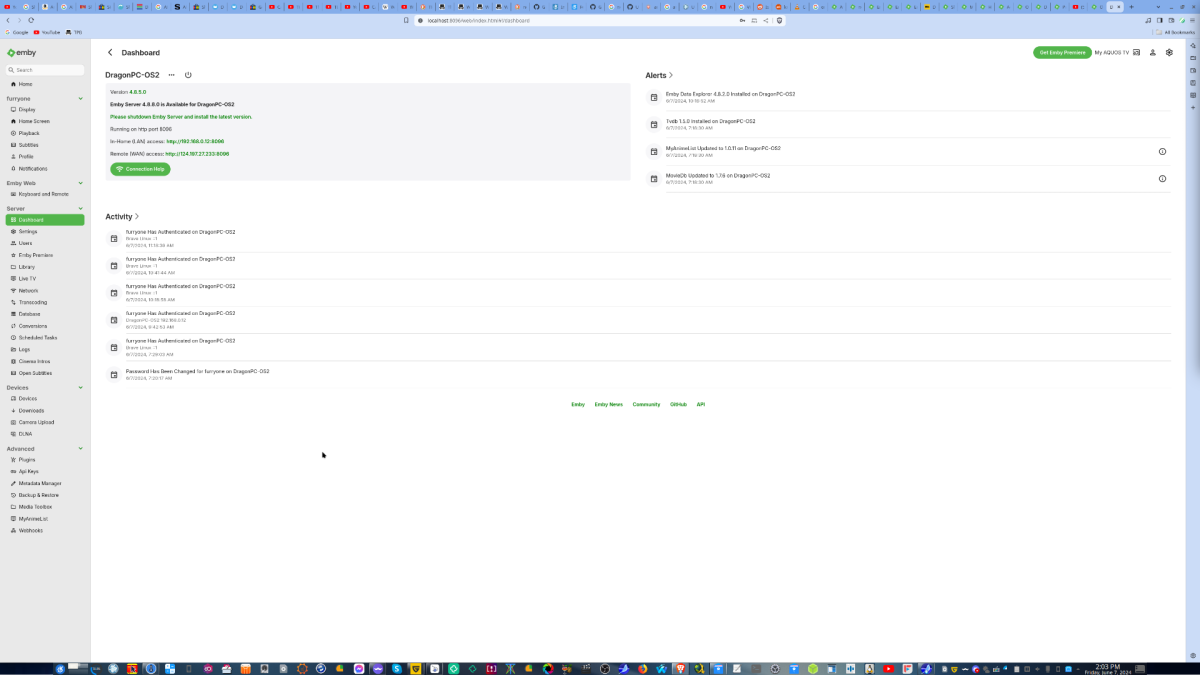Screen dimensions: 1200x675
Task: Open the three-dot menu next to DragonPC-OS2
Action: 172,74
